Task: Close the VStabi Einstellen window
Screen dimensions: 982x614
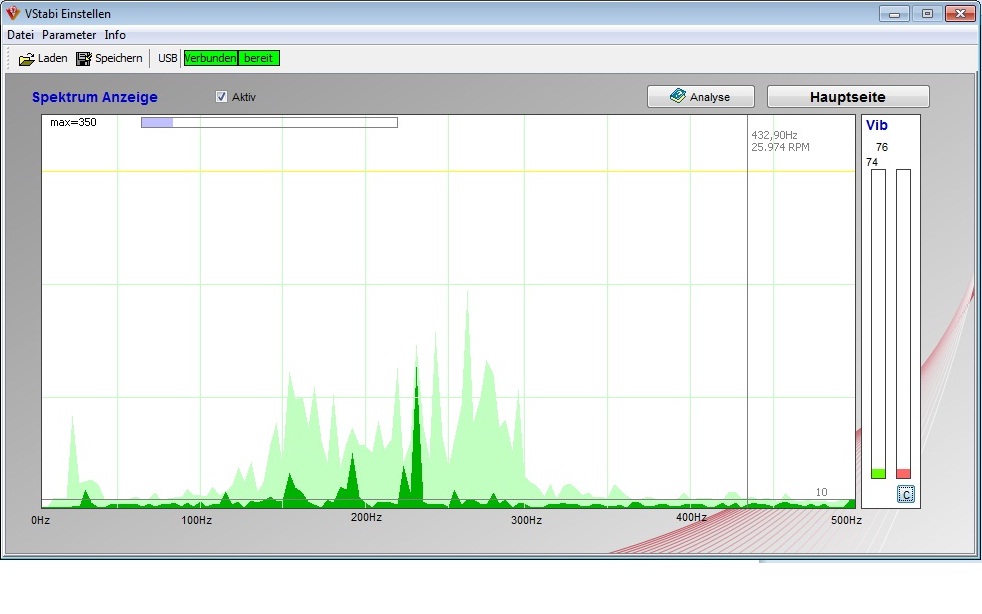Action: pos(960,14)
